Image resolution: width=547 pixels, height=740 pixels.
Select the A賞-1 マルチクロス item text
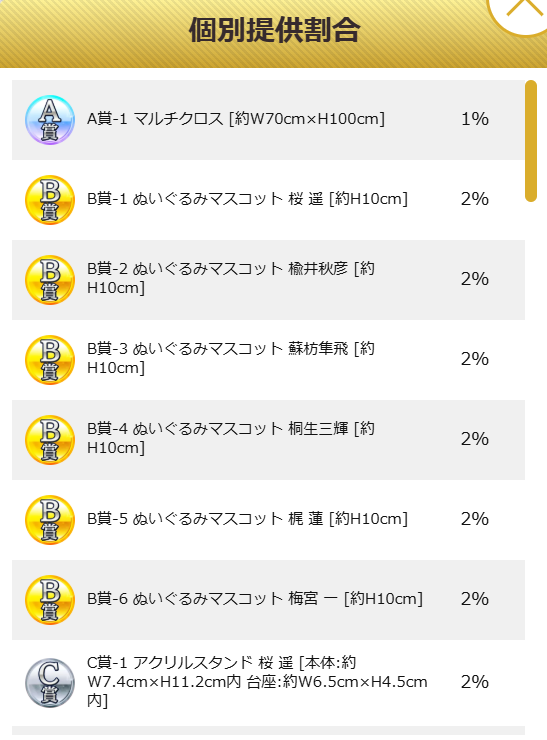(236, 118)
